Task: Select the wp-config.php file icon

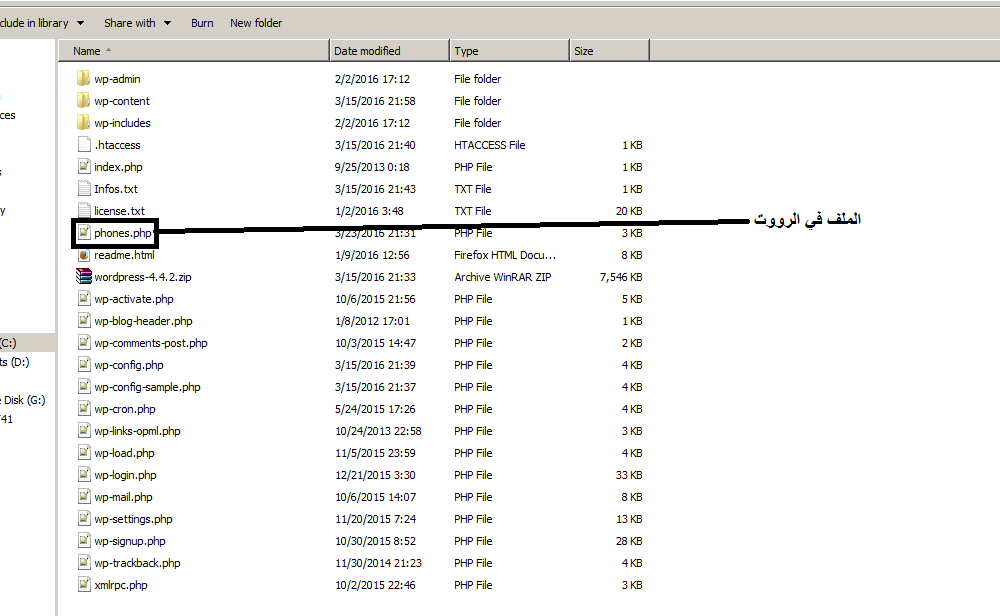Action: click(84, 365)
